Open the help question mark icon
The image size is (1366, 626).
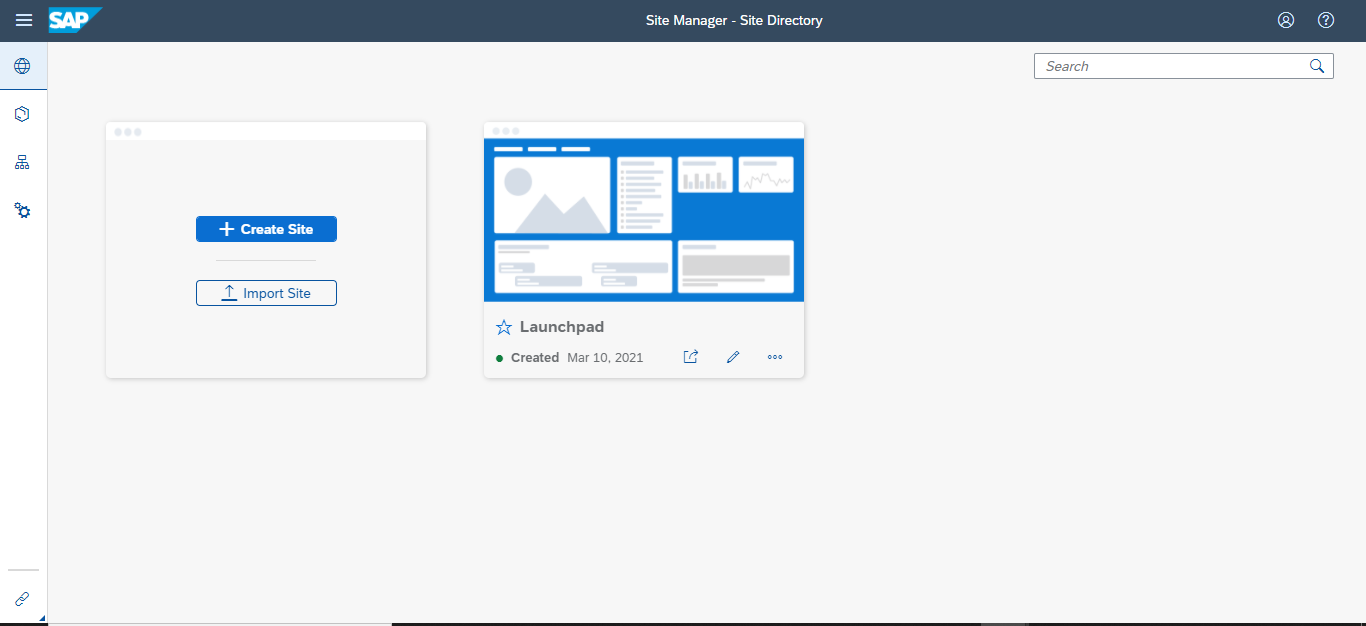[1326, 20]
